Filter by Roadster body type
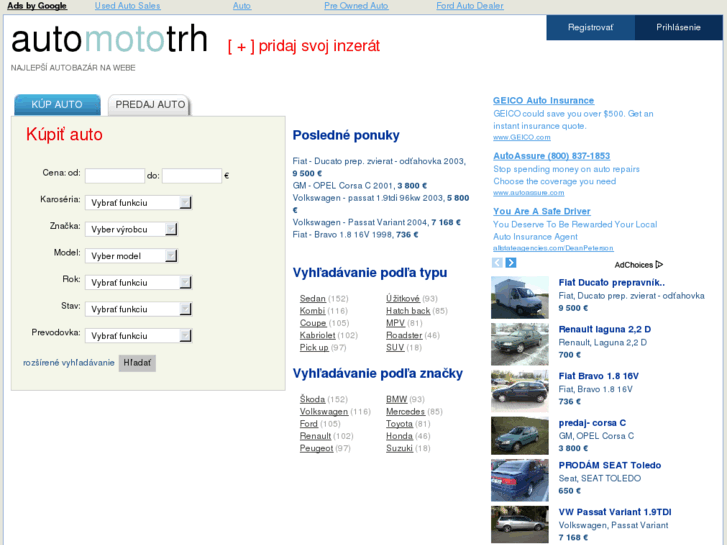The height and width of the screenshot is (545, 727). click(x=404, y=335)
